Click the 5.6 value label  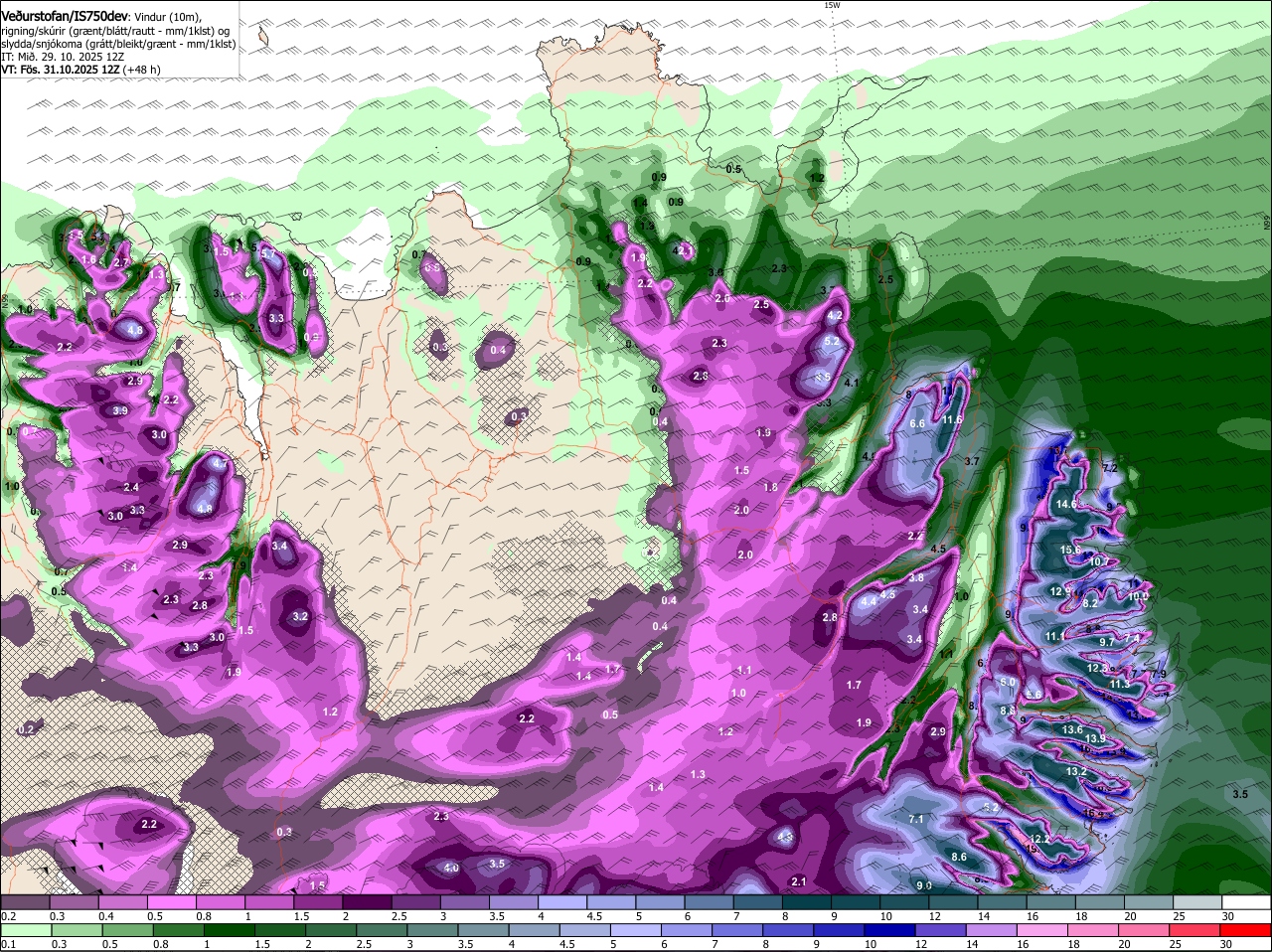[x=1033, y=695]
